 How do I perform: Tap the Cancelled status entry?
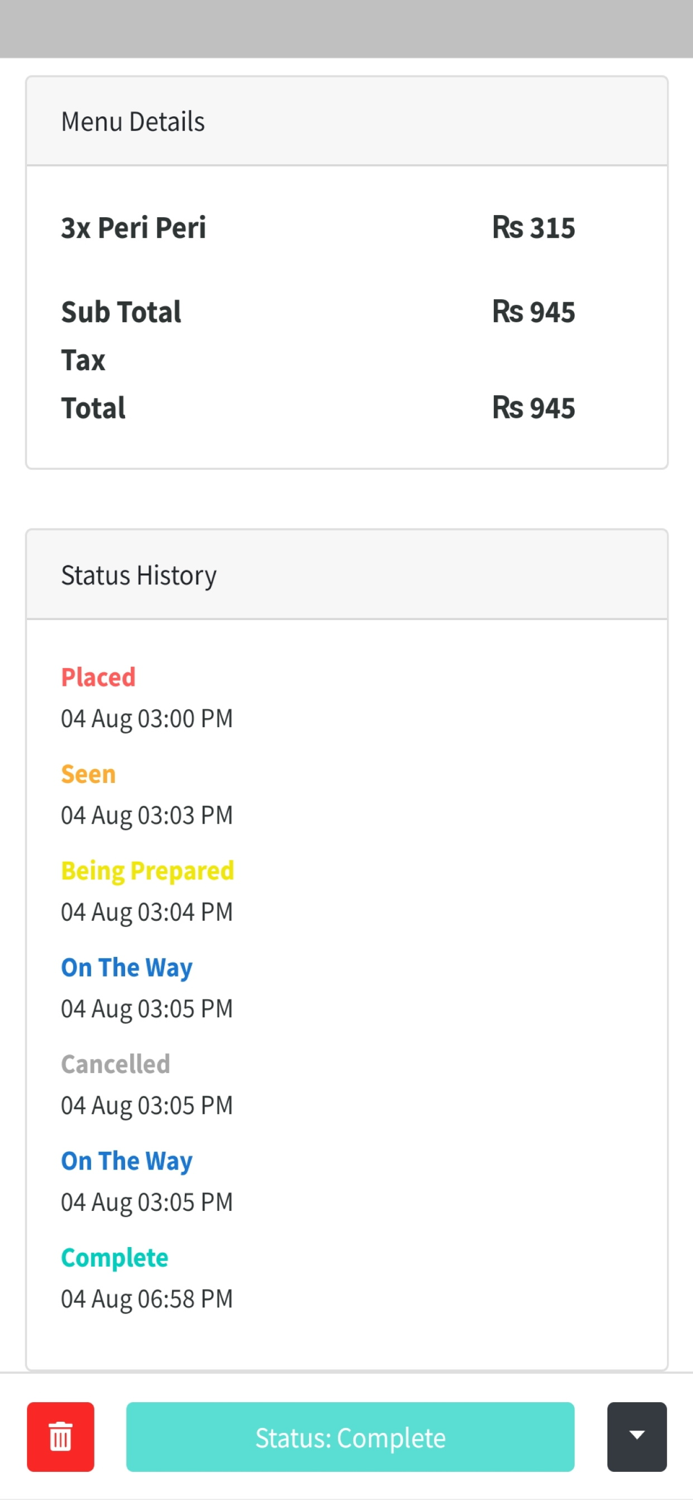(x=115, y=1064)
